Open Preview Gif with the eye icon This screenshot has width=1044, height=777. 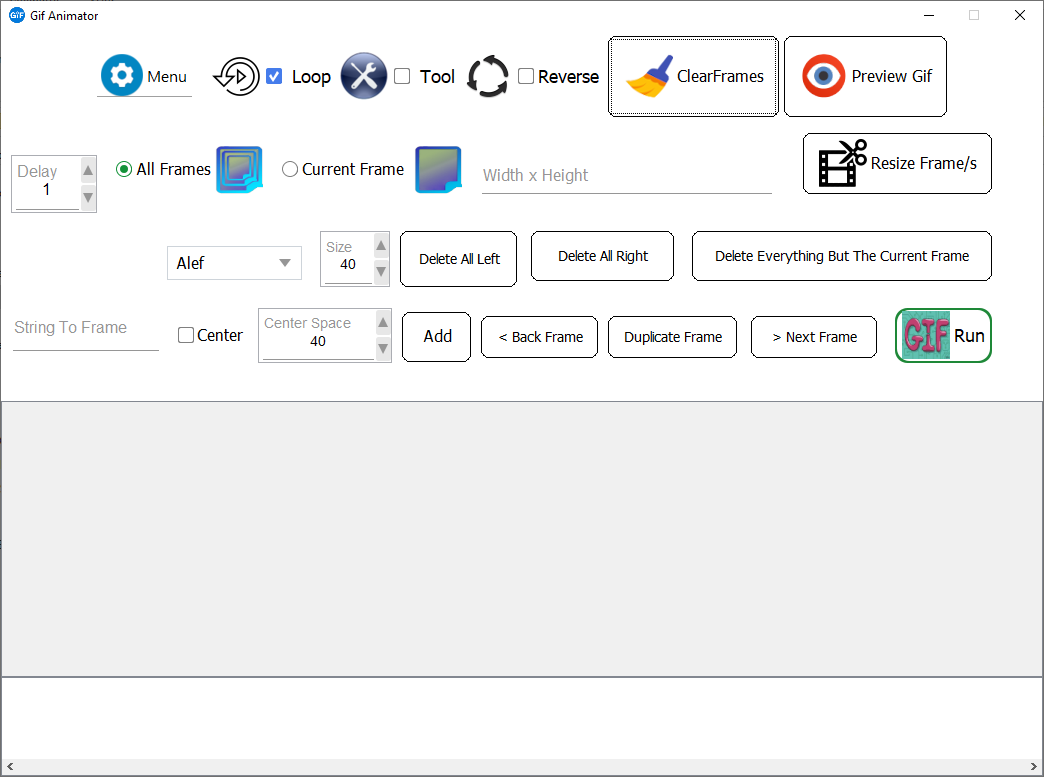pyautogui.click(x=865, y=77)
